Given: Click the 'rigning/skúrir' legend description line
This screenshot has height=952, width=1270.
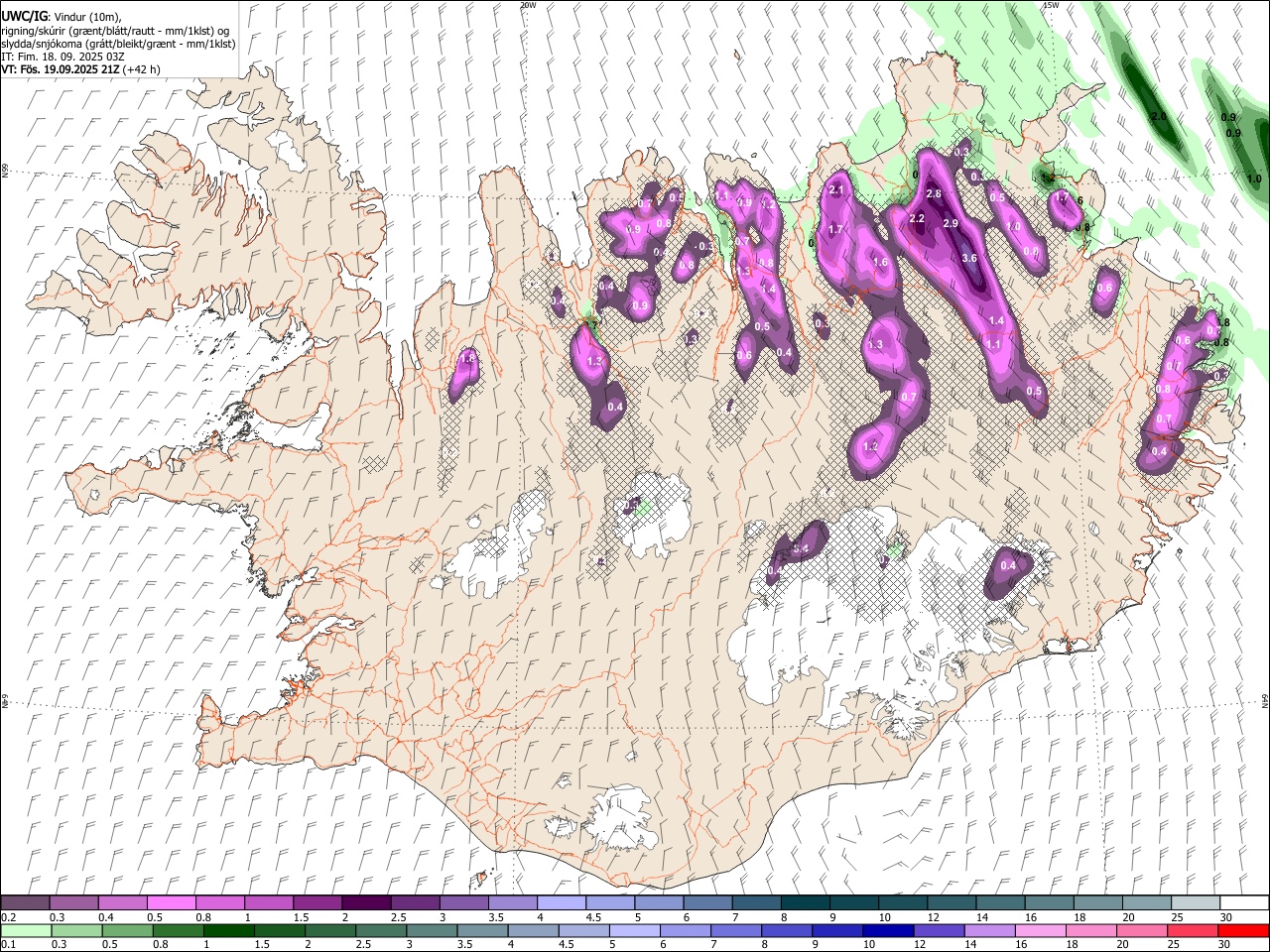Looking at the screenshot, I should [x=115, y=30].
